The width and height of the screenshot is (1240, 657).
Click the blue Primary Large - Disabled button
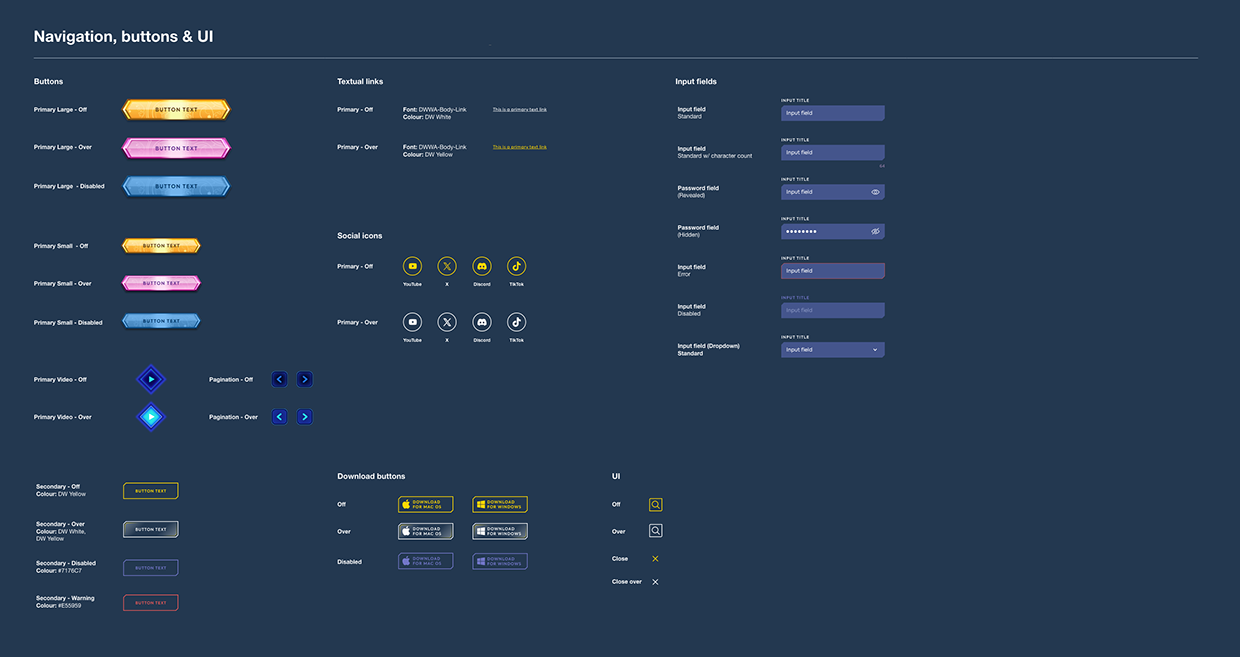click(x=176, y=186)
